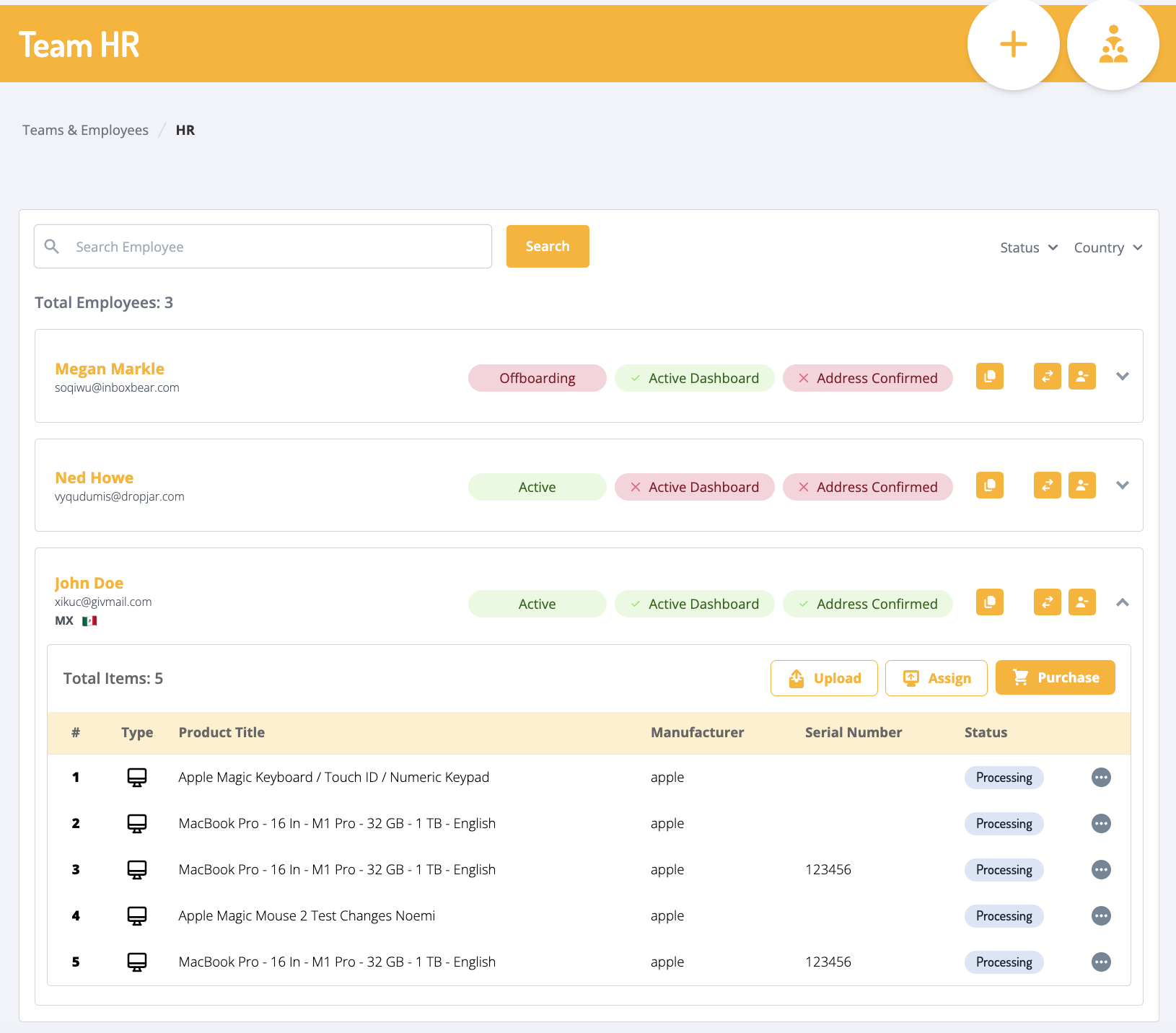Open options menu for Apple Magic Keyboard row
Viewport: 1176px width, 1033px height.
pyautogui.click(x=1100, y=778)
